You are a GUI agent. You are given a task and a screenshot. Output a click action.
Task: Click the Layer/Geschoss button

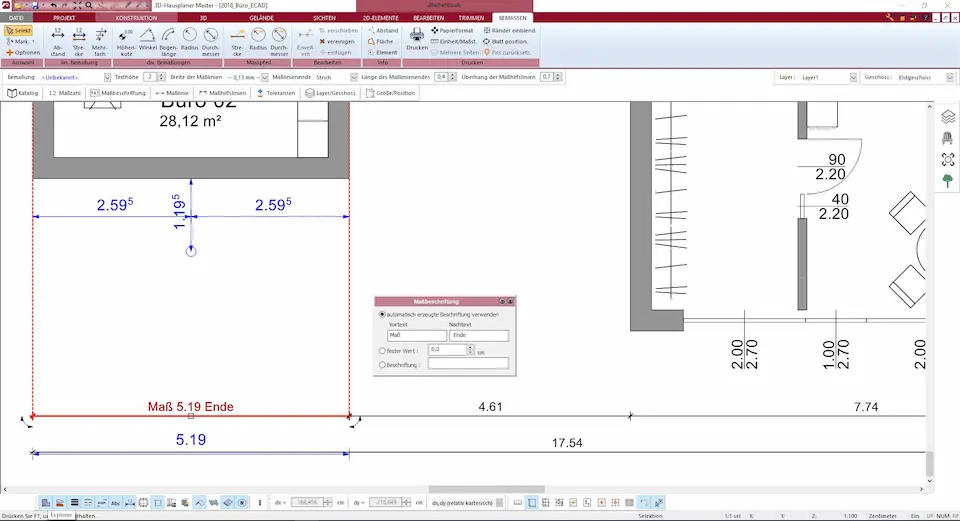(x=330, y=93)
